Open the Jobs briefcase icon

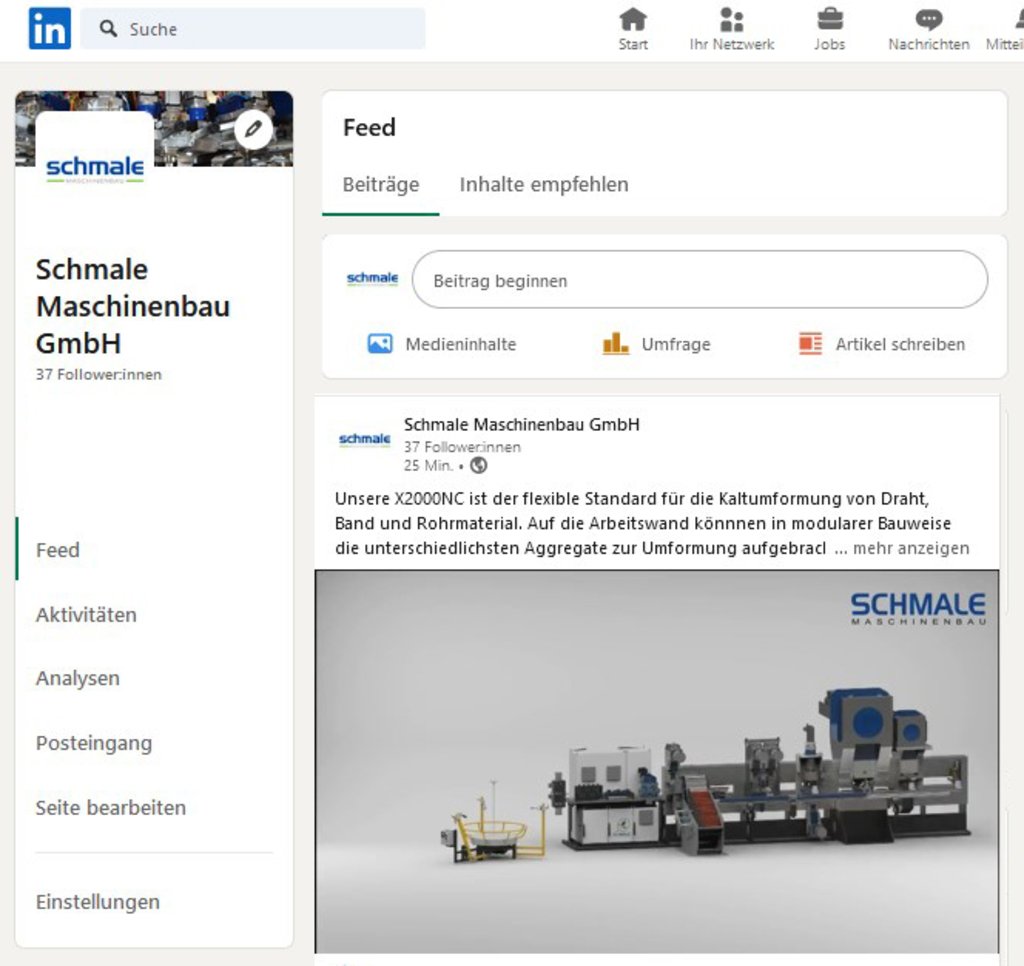[x=830, y=20]
